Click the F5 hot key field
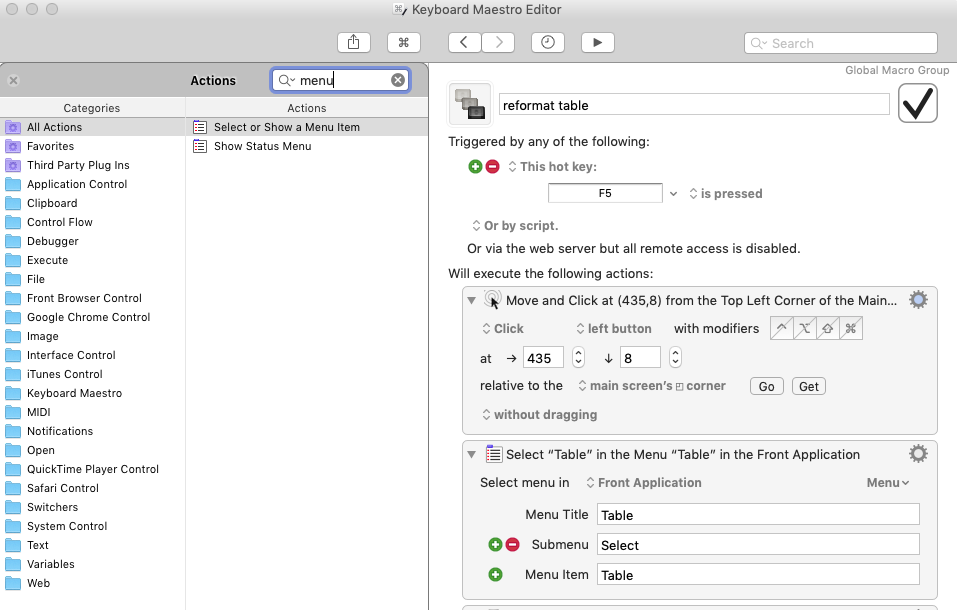 [x=605, y=193]
